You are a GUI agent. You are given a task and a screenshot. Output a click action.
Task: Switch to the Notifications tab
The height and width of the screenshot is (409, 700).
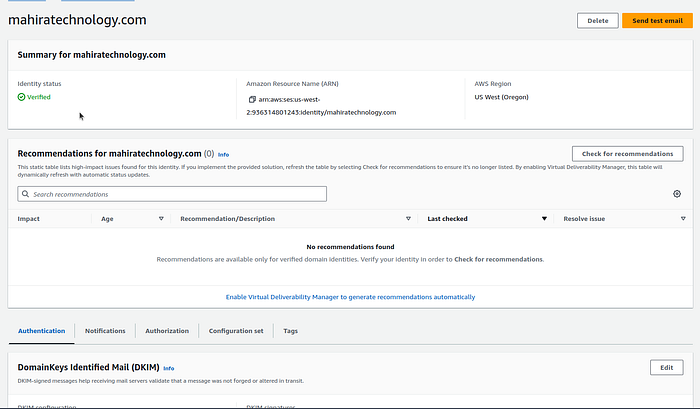click(x=105, y=331)
